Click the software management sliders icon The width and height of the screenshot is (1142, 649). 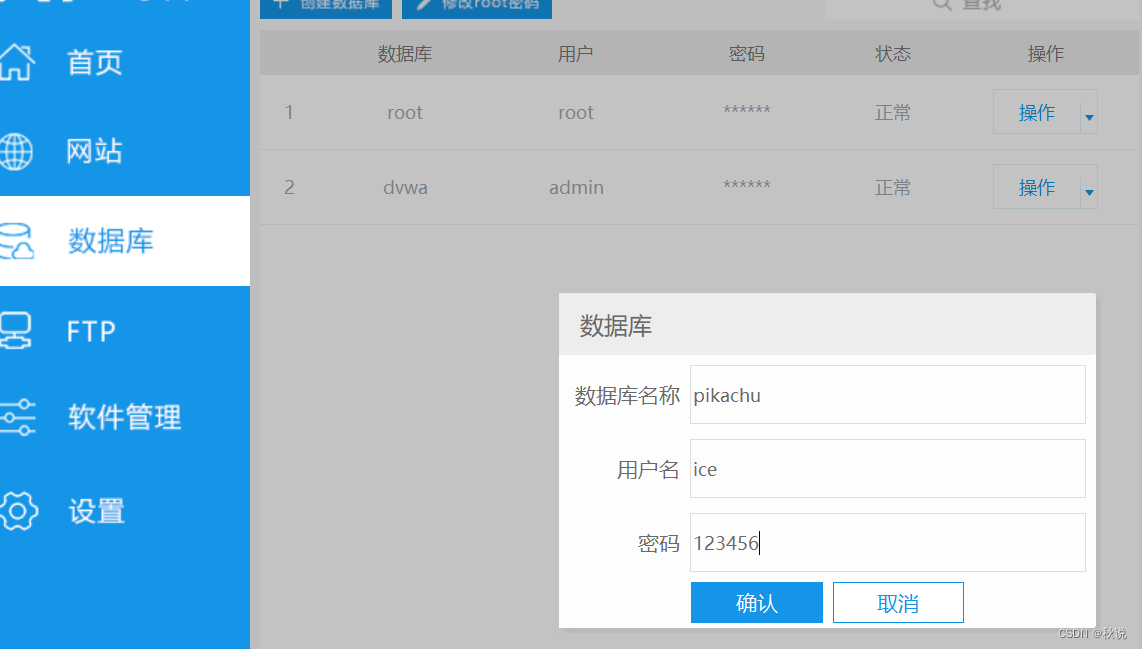pos(17,417)
